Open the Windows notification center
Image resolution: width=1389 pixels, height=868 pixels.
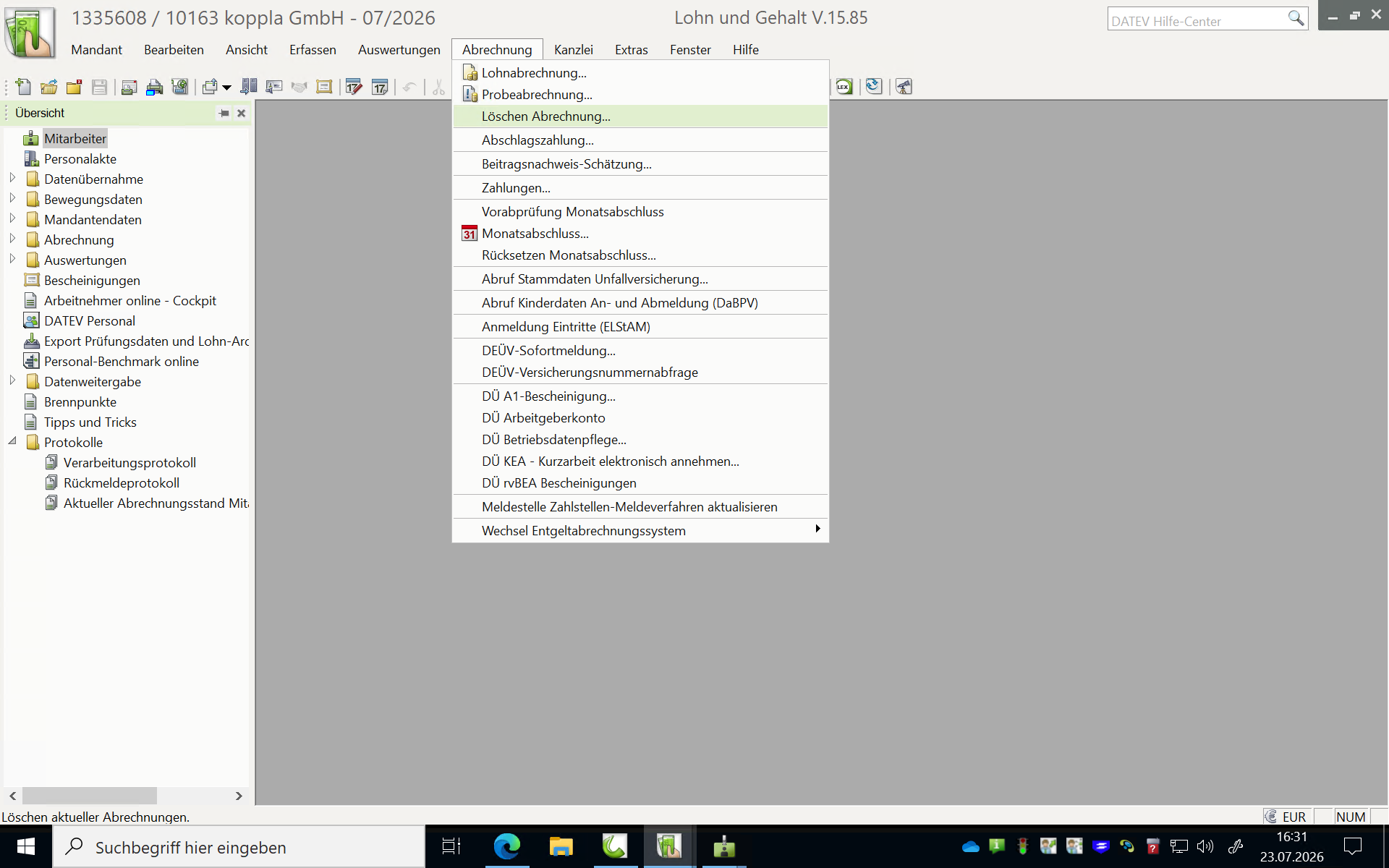1352,846
